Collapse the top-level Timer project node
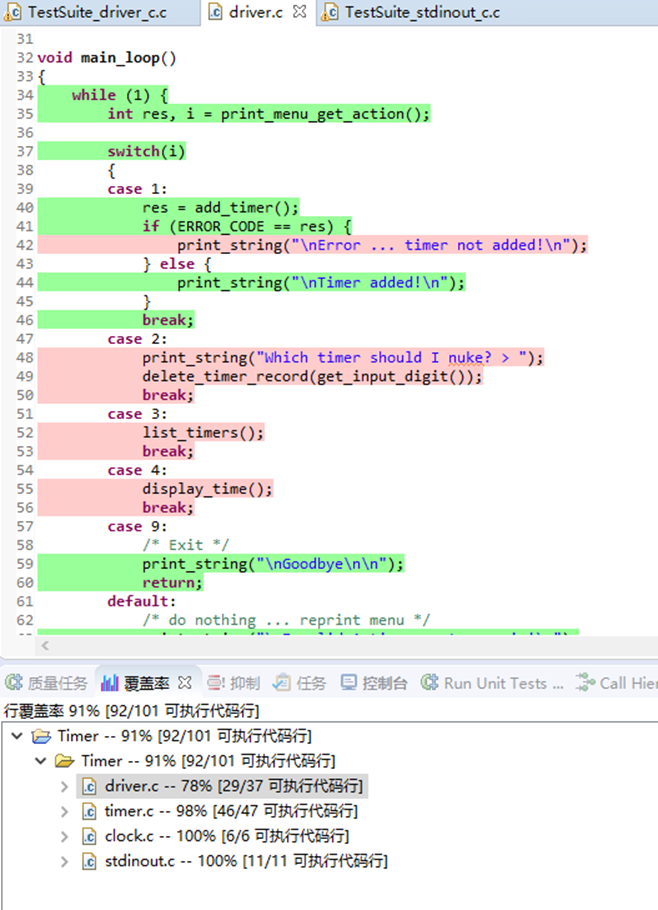Image resolution: width=658 pixels, height=910 pixels. click(17, 736)
